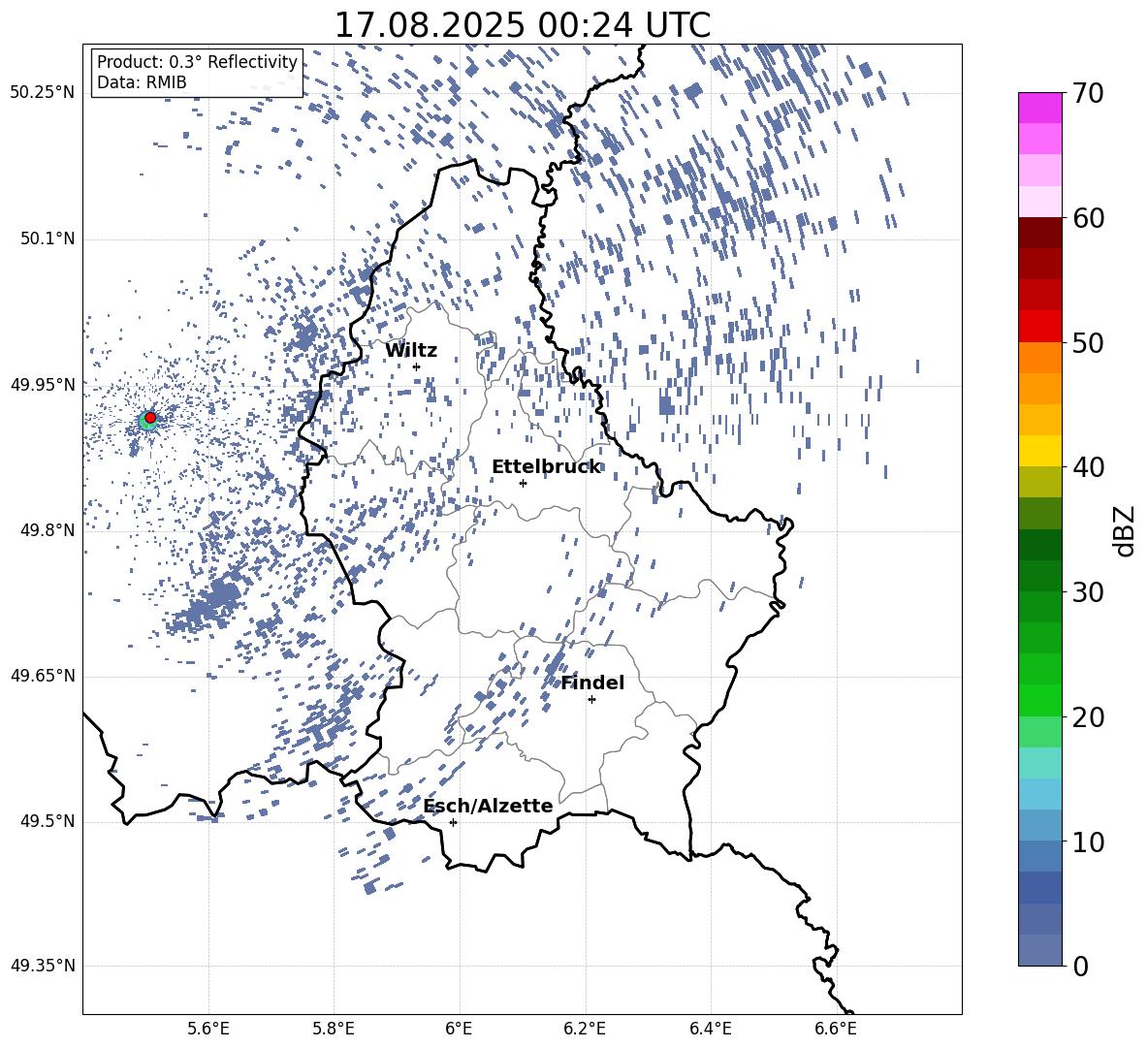The width and height of the screenshot is (1148, 1048).
Task: Click the Ettelbruck station cross marker
Action: coord(523,483)
